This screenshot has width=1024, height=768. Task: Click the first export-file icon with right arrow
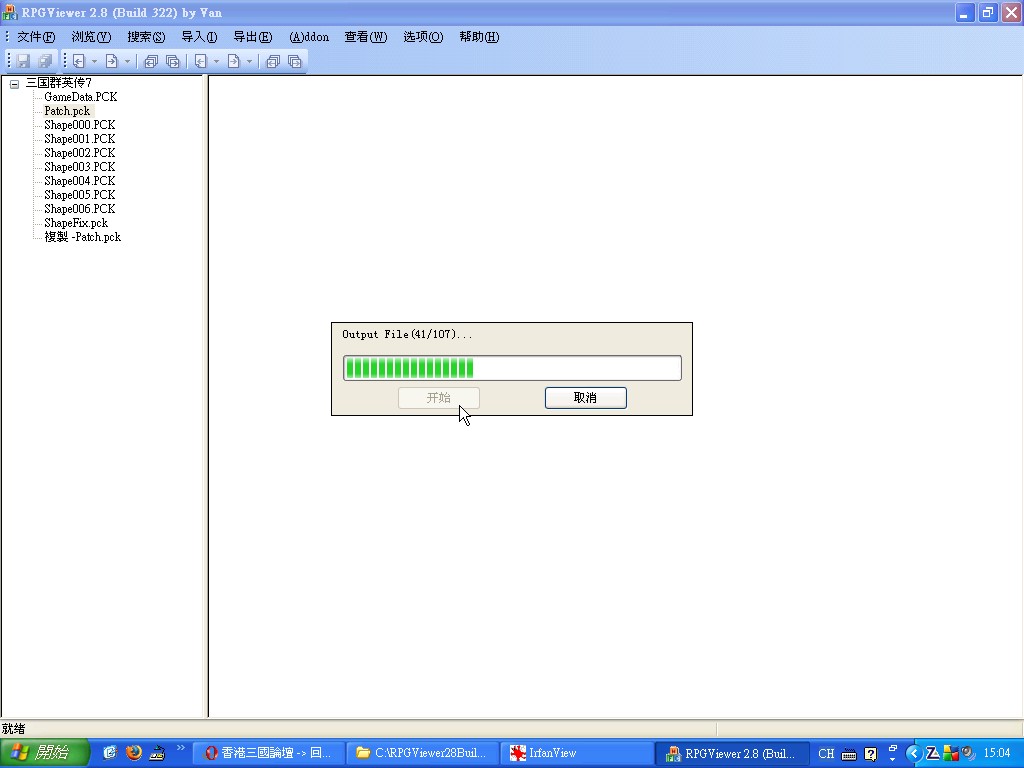point(112,61)
